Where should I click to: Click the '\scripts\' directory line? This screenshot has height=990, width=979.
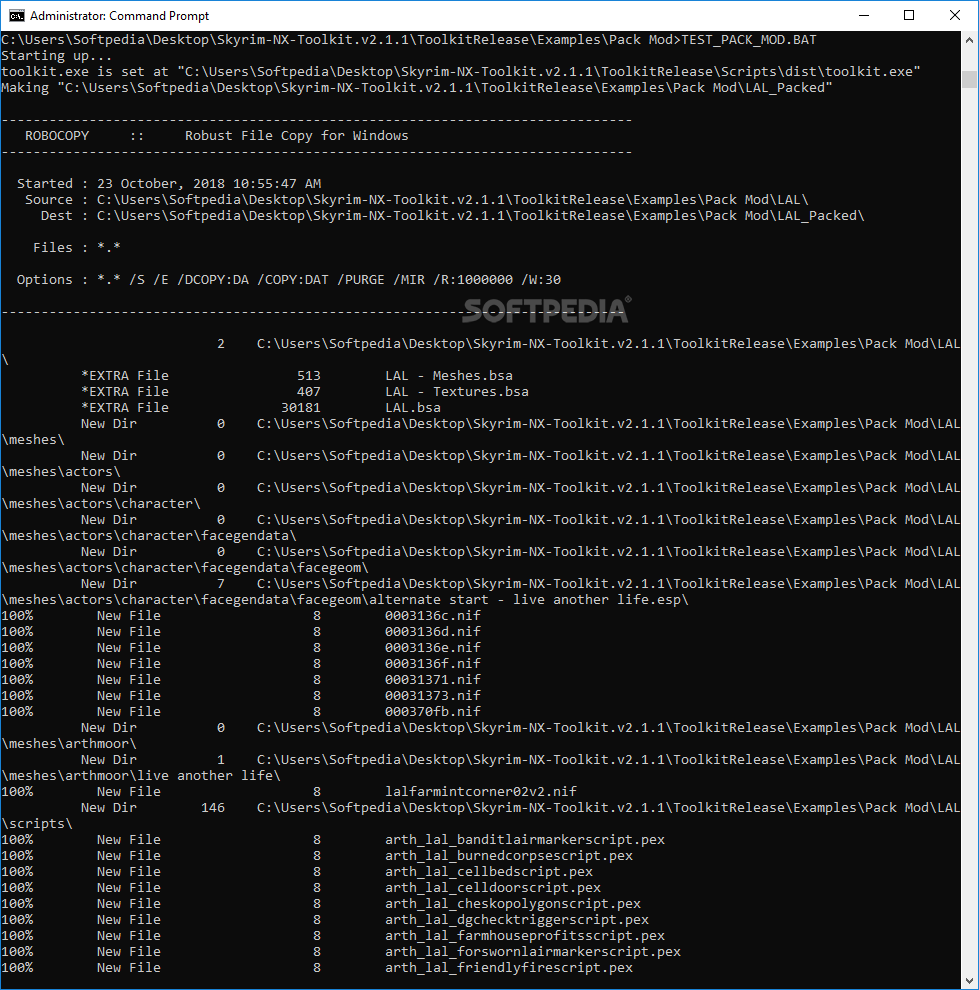[37, 824]
